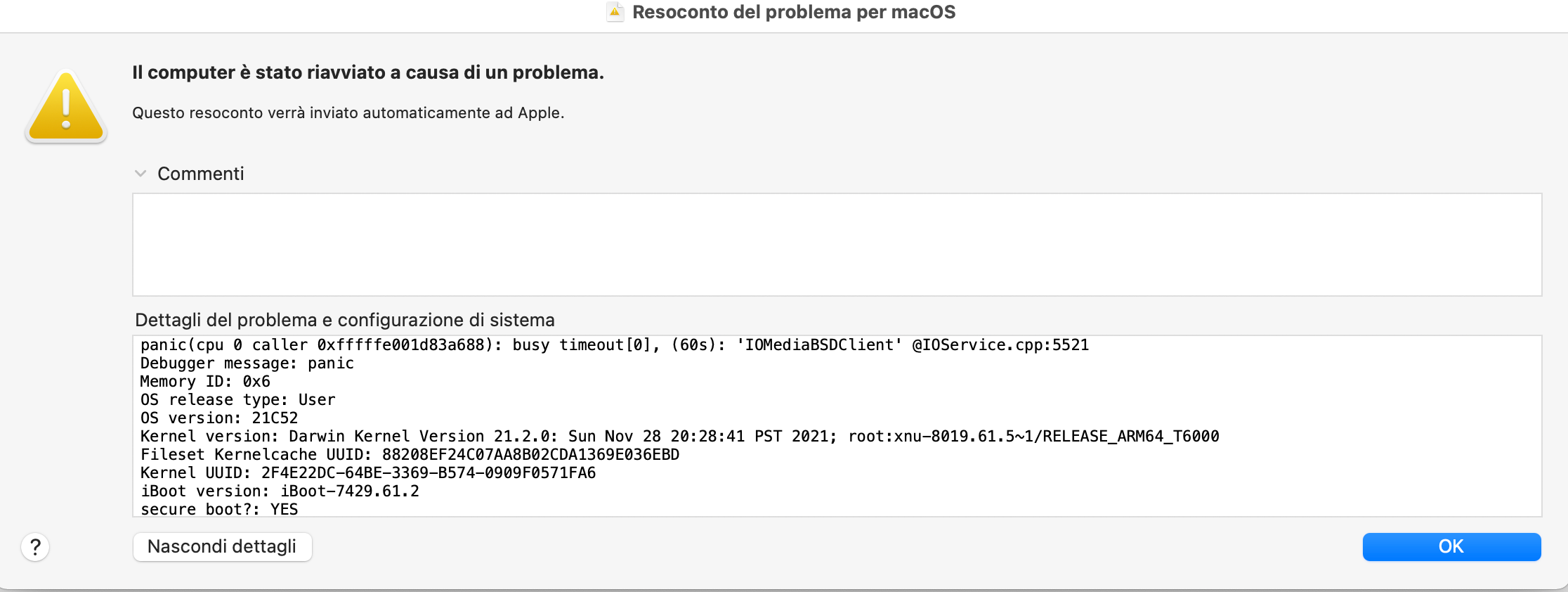Click the Kernel version Darwin line
The height and width of the screenshot is (592, 1568).
pyautogui.click(x=680, y=437)
